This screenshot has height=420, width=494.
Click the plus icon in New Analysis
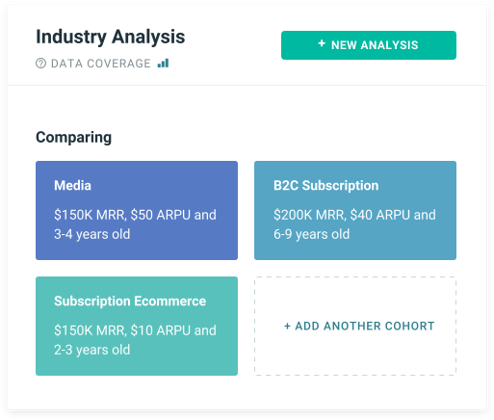coord(321,44)
